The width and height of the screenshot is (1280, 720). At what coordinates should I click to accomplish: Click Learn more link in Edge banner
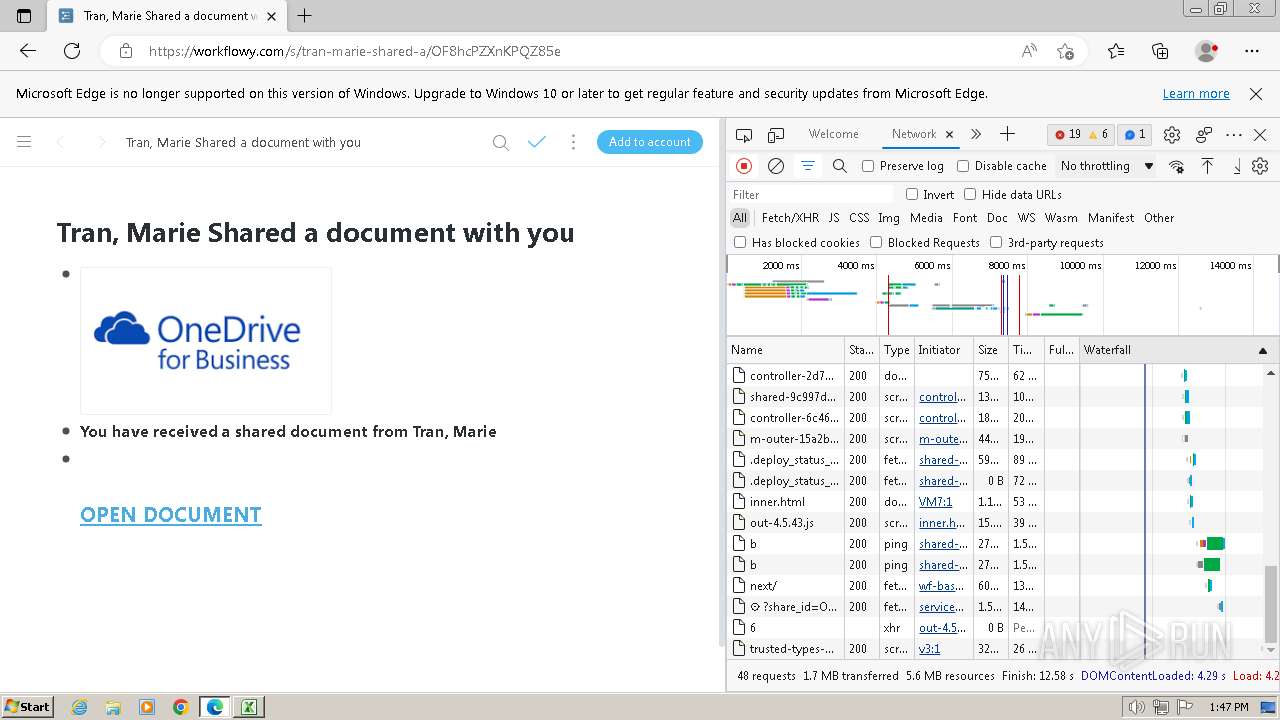[x=1196, y=93]
